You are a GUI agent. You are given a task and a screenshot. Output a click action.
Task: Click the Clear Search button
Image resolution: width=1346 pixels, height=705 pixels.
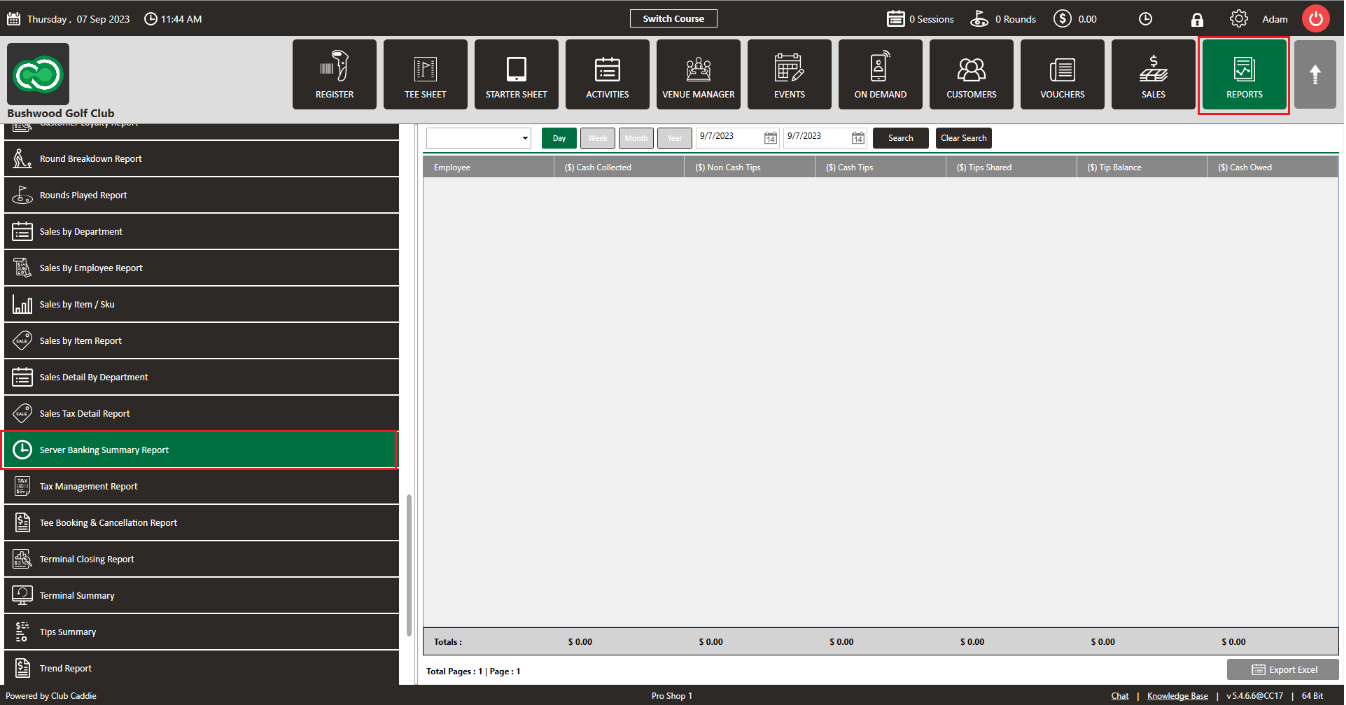point(964,138)
